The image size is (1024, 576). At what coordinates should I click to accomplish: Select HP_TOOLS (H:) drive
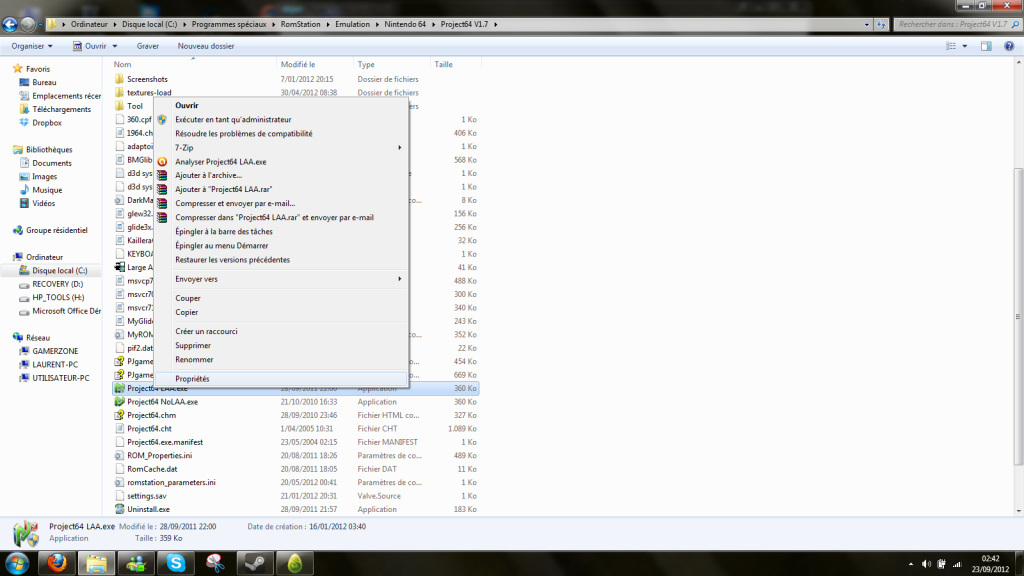coord(58,297)
